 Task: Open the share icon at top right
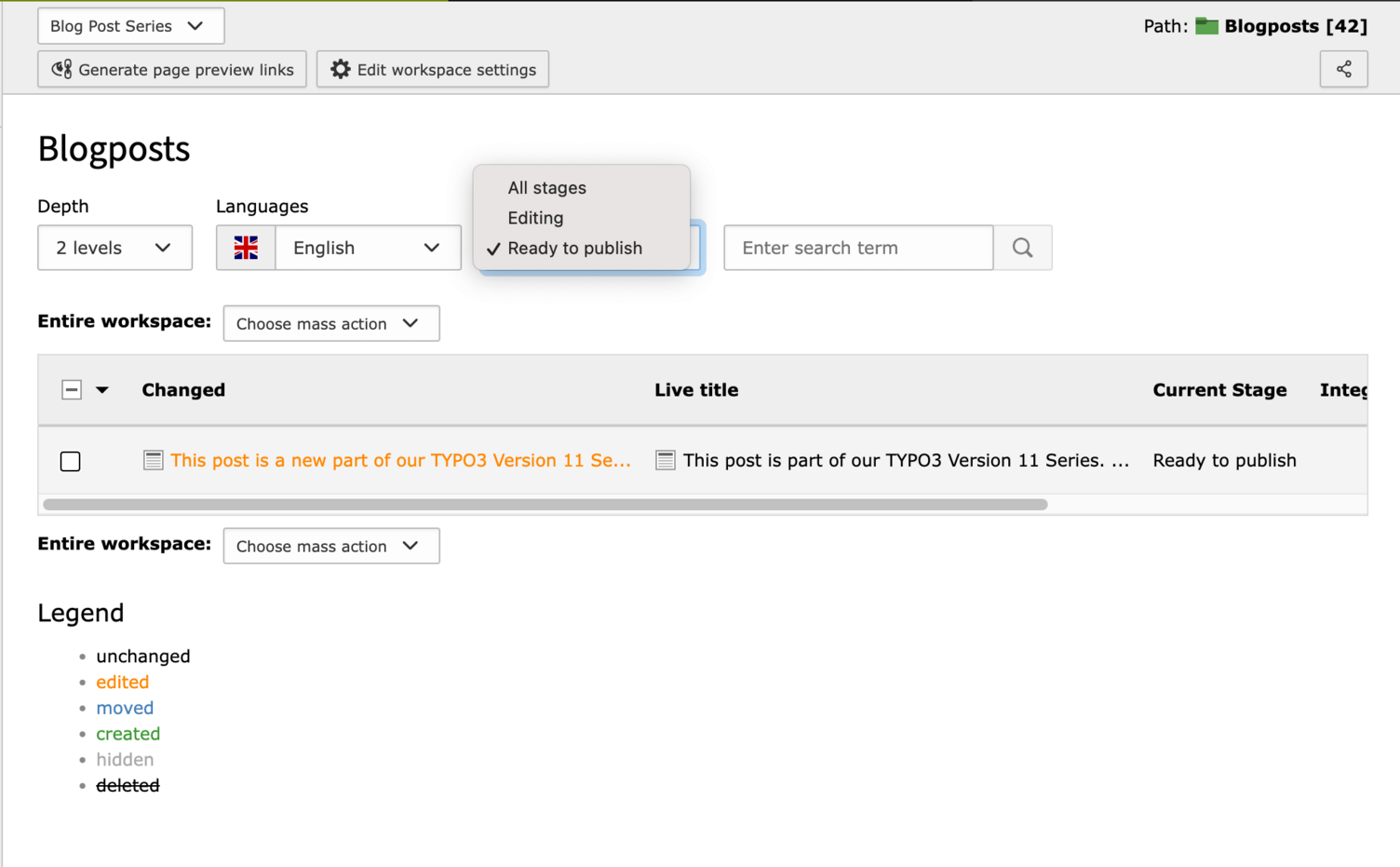pyautogui.click(x=1343, y=68)
